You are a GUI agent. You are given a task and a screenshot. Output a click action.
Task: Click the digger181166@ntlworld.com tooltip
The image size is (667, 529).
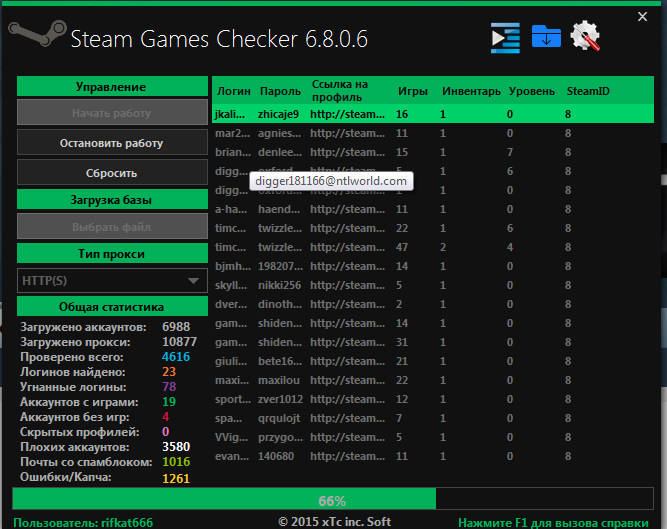pos(331,181)
